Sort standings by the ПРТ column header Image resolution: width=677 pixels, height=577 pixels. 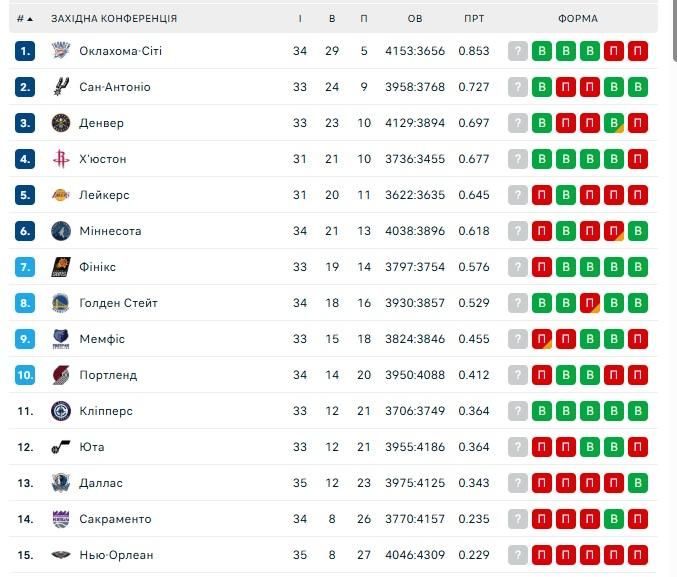click(x=474, y=19)
